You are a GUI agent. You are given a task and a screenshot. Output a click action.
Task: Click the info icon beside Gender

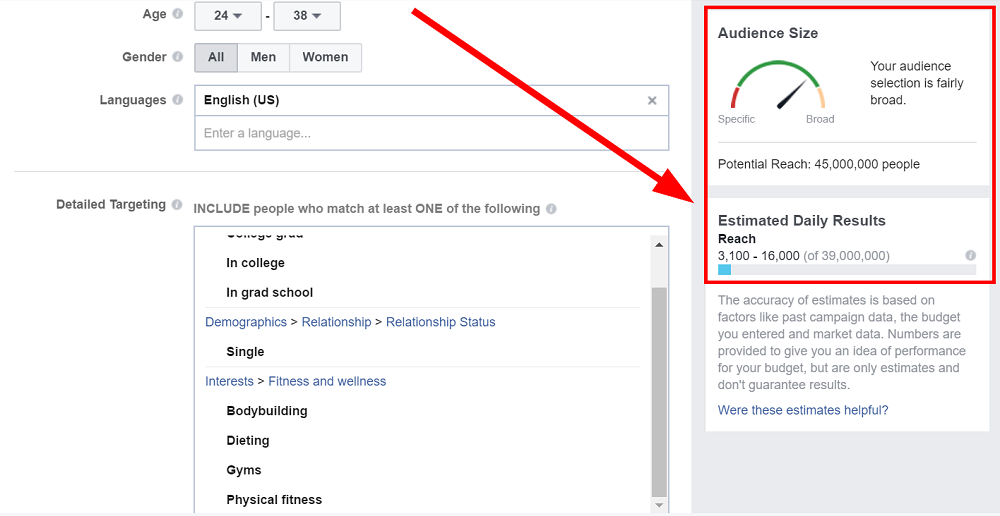[x=178, y=58]
